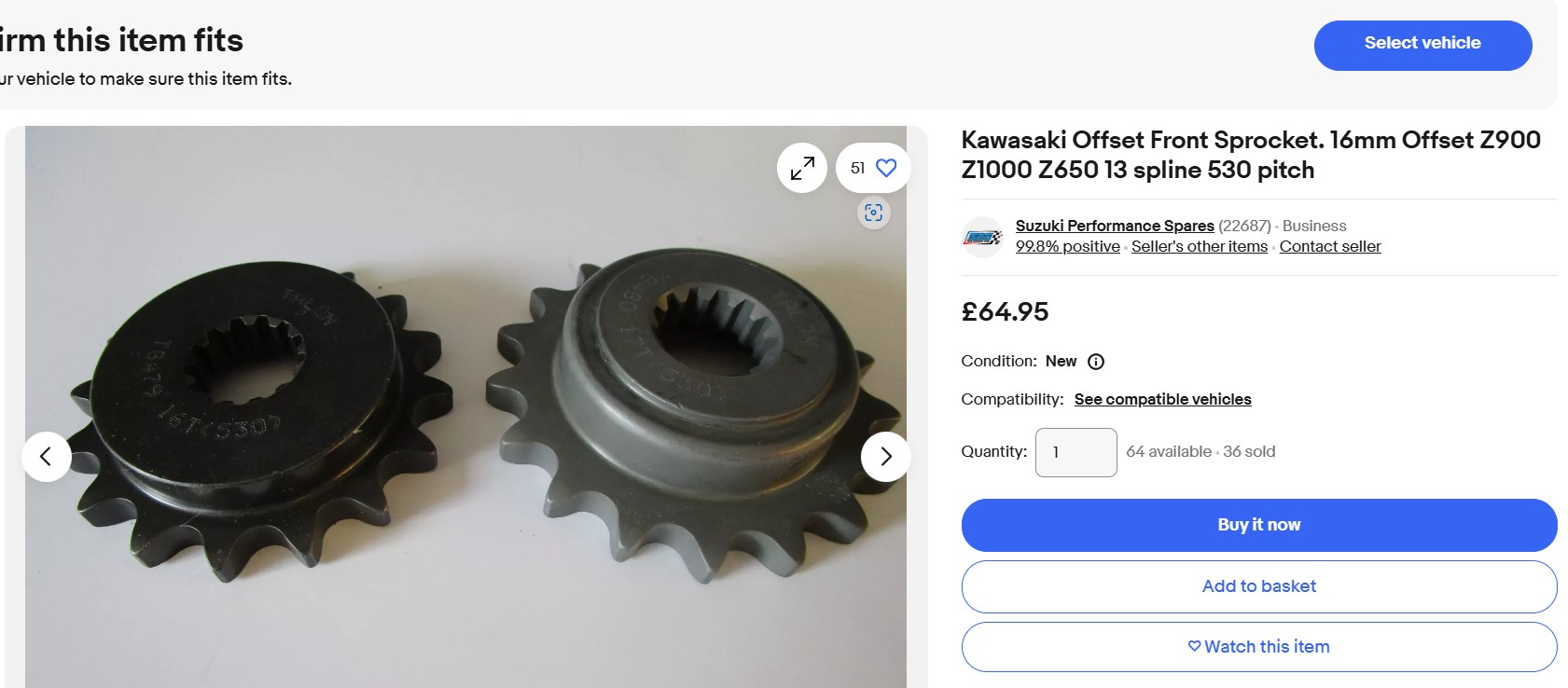Click the image search lens icon
The image size is (1568, 688).
click(x=873, y=213)
